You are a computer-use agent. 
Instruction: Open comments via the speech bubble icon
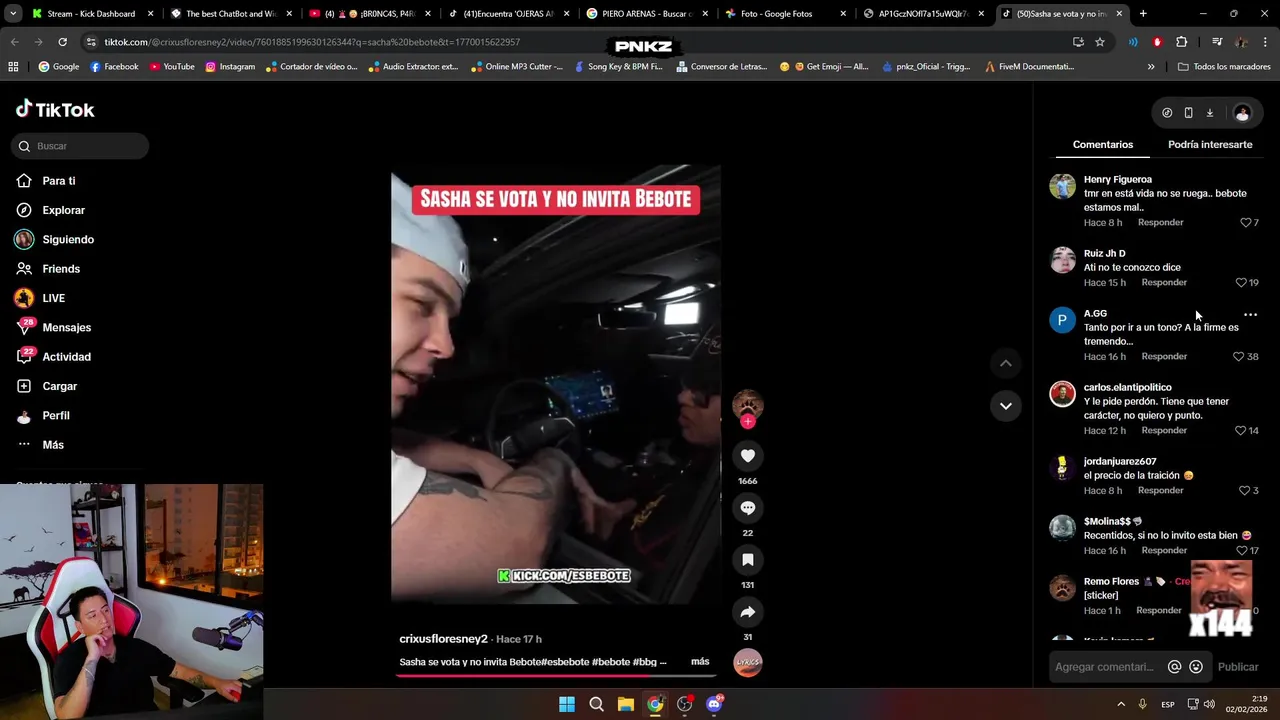(747, 508)
